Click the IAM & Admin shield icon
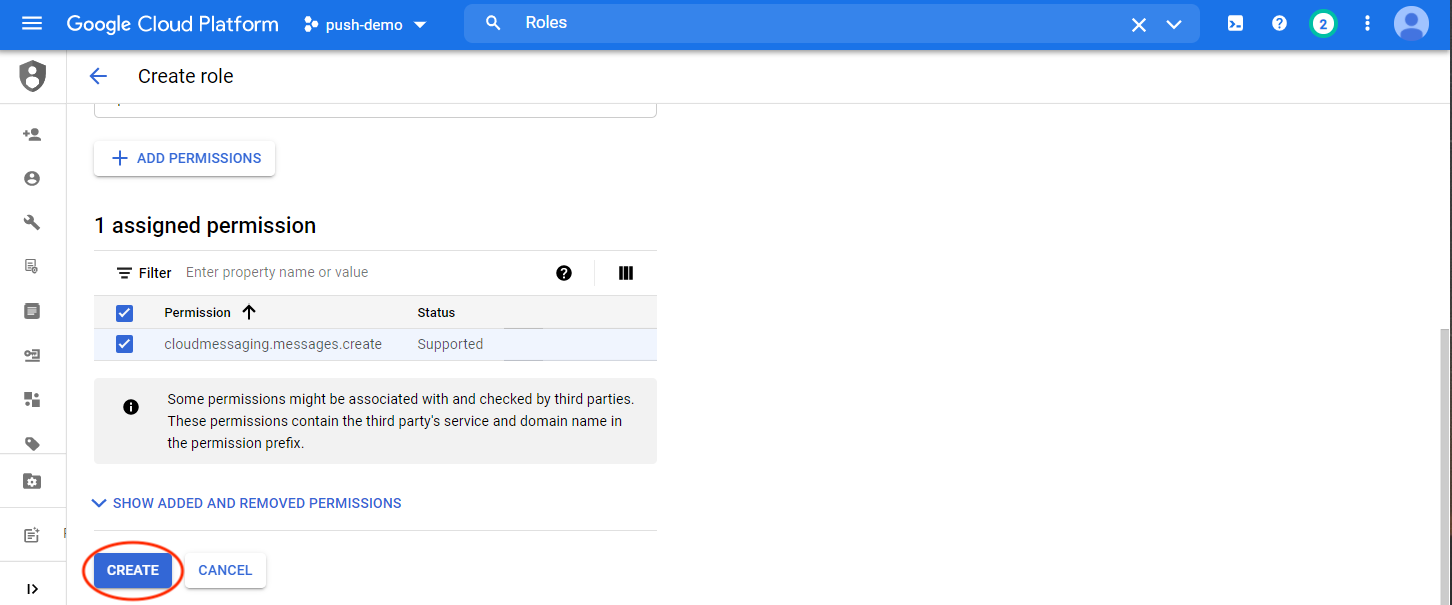 (33, 76)
